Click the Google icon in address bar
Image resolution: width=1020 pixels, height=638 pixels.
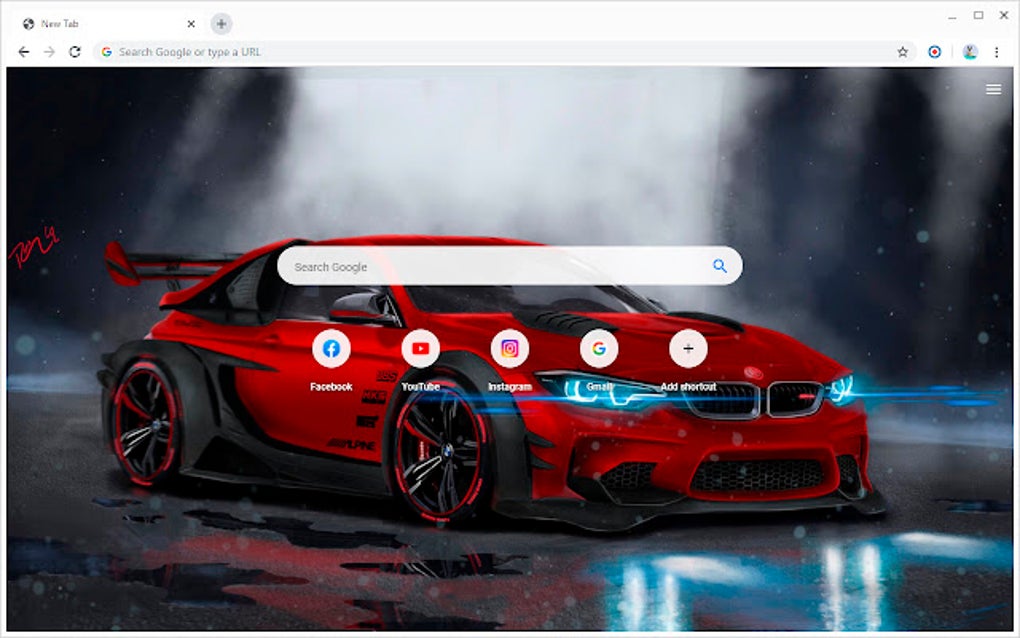click(107, 52)
